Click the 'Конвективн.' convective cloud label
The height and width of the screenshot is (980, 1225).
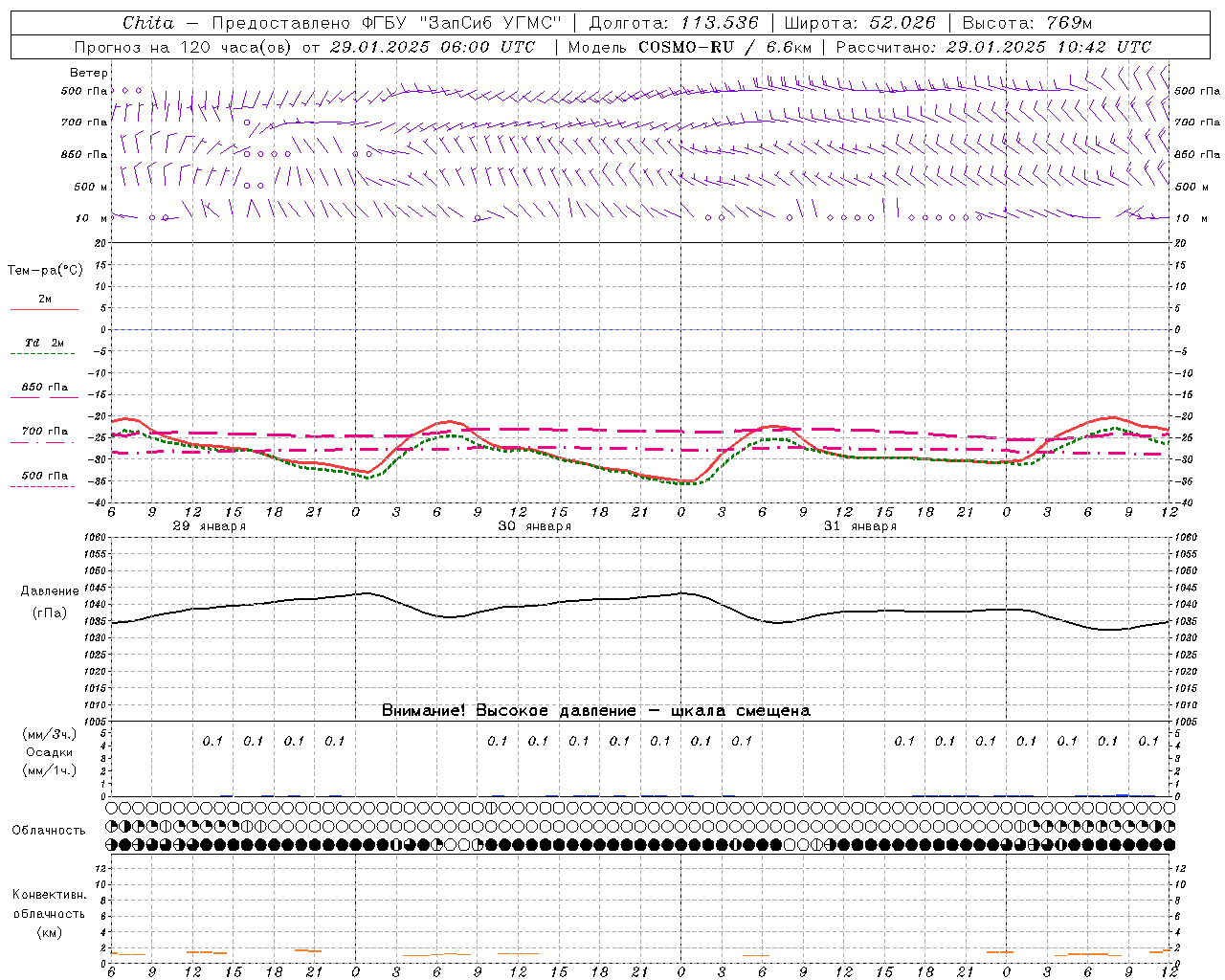(x=49, y=895)
